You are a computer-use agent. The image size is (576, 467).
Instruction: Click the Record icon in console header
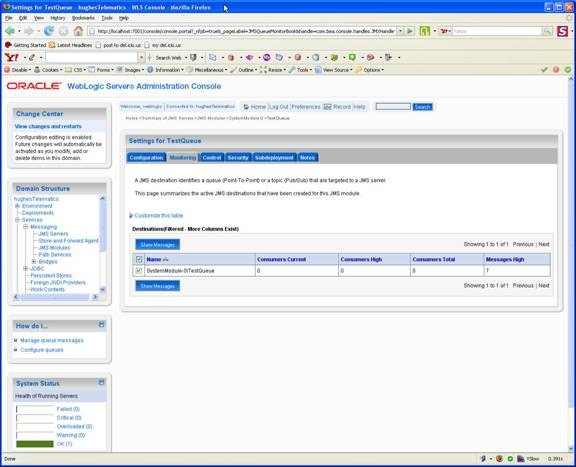click(x=327, y=107)
